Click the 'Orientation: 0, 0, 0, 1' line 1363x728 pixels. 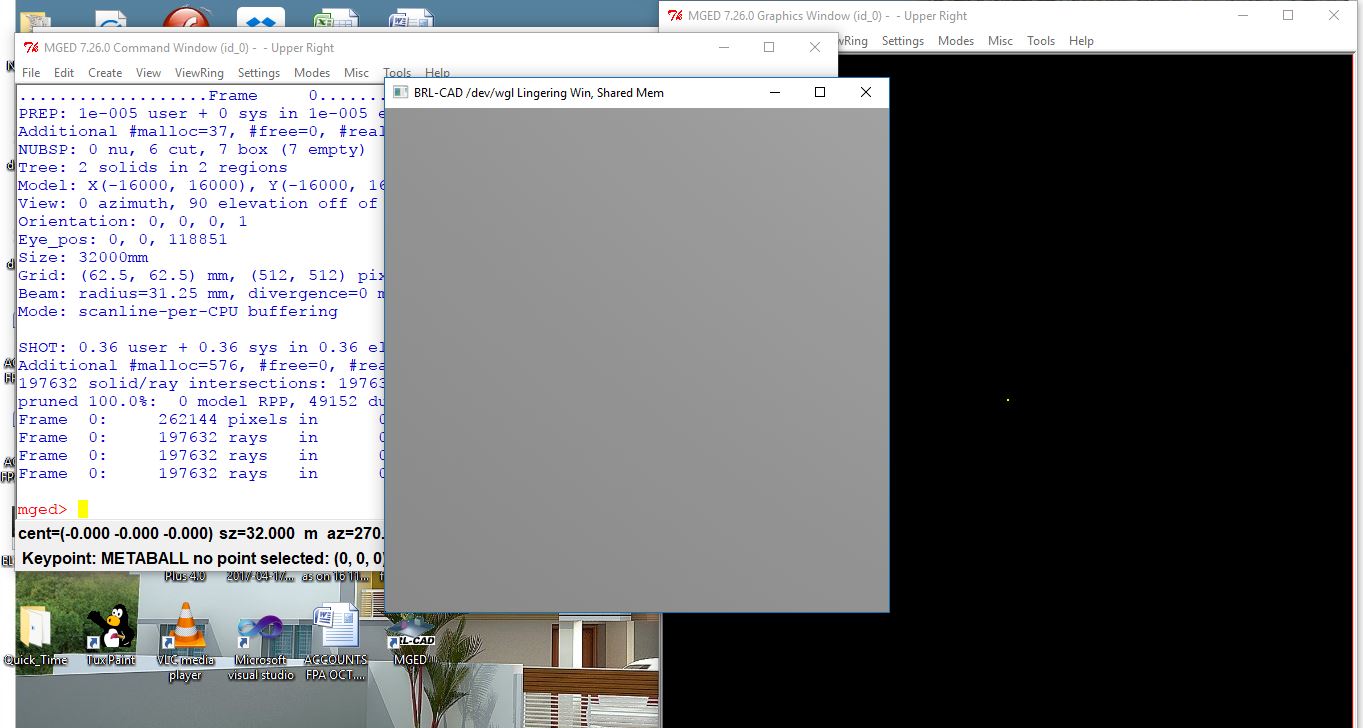133,221
